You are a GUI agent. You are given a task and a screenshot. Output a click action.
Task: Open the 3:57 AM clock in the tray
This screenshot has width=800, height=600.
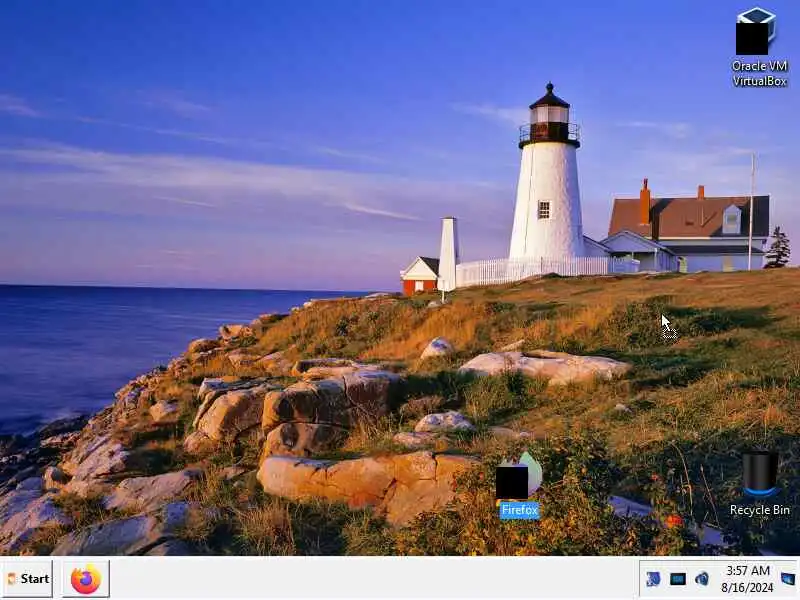point(747,579)
